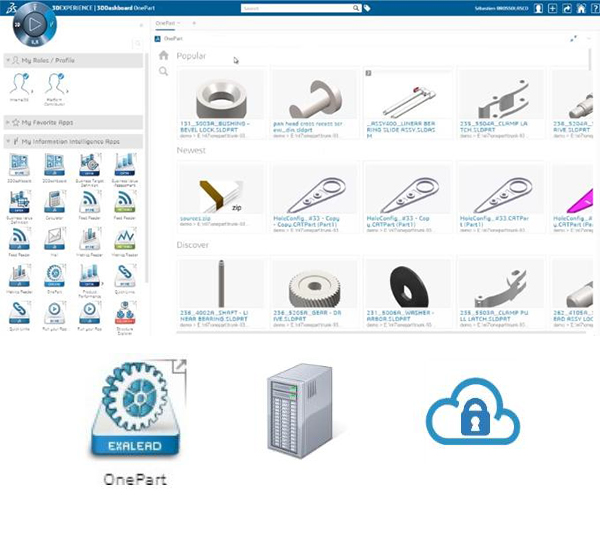Collapse My Information Intelligence Apps section
600x537 pixels.
pyautogui.click(x=10, y=141)
